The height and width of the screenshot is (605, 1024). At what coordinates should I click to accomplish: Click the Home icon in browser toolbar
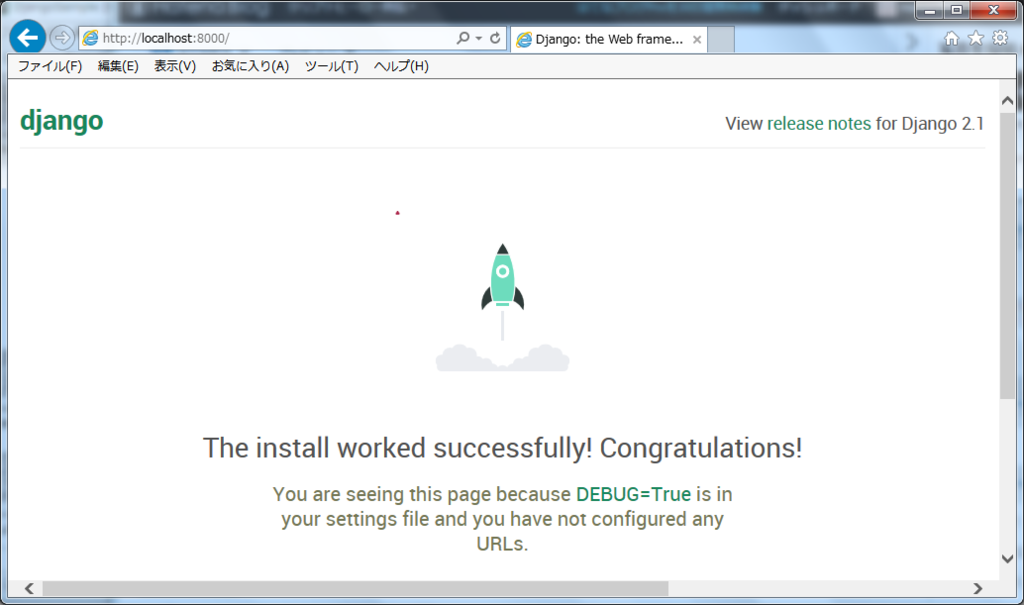click(x=952, y=39)
